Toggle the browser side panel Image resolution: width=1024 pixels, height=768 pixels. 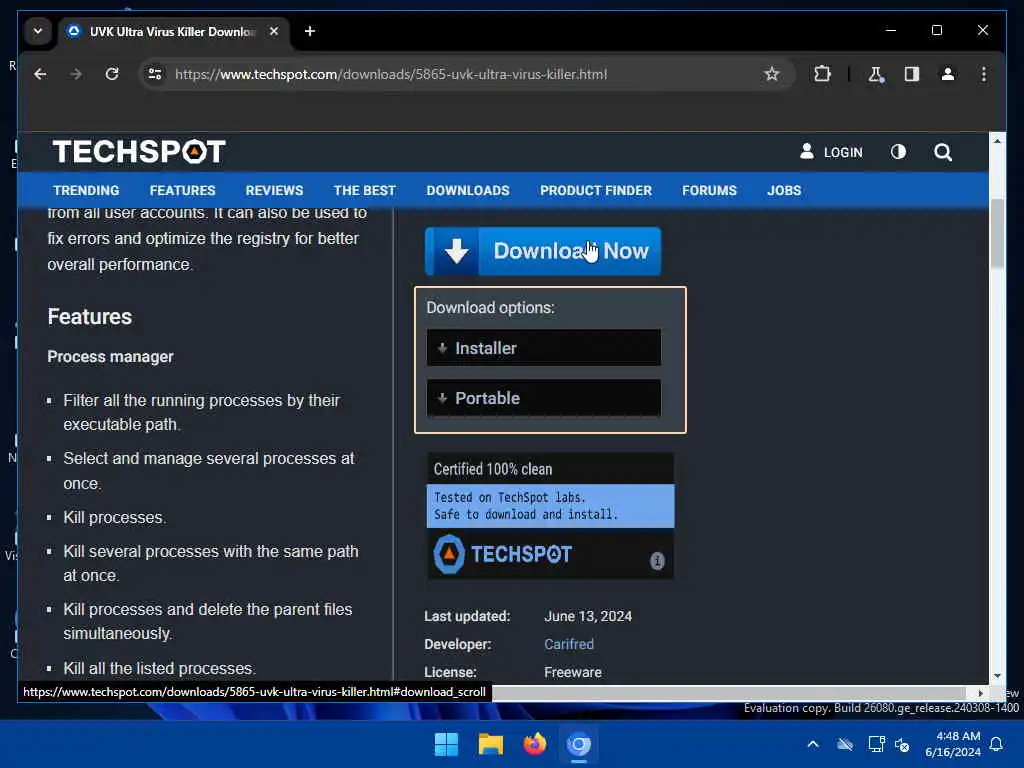[912, 74]
